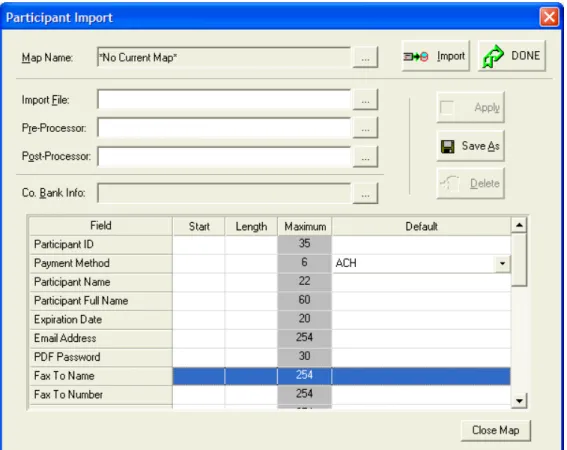Click the Length cell for Participant Full Name
The image size is (567, 450).
coord(251,301)
